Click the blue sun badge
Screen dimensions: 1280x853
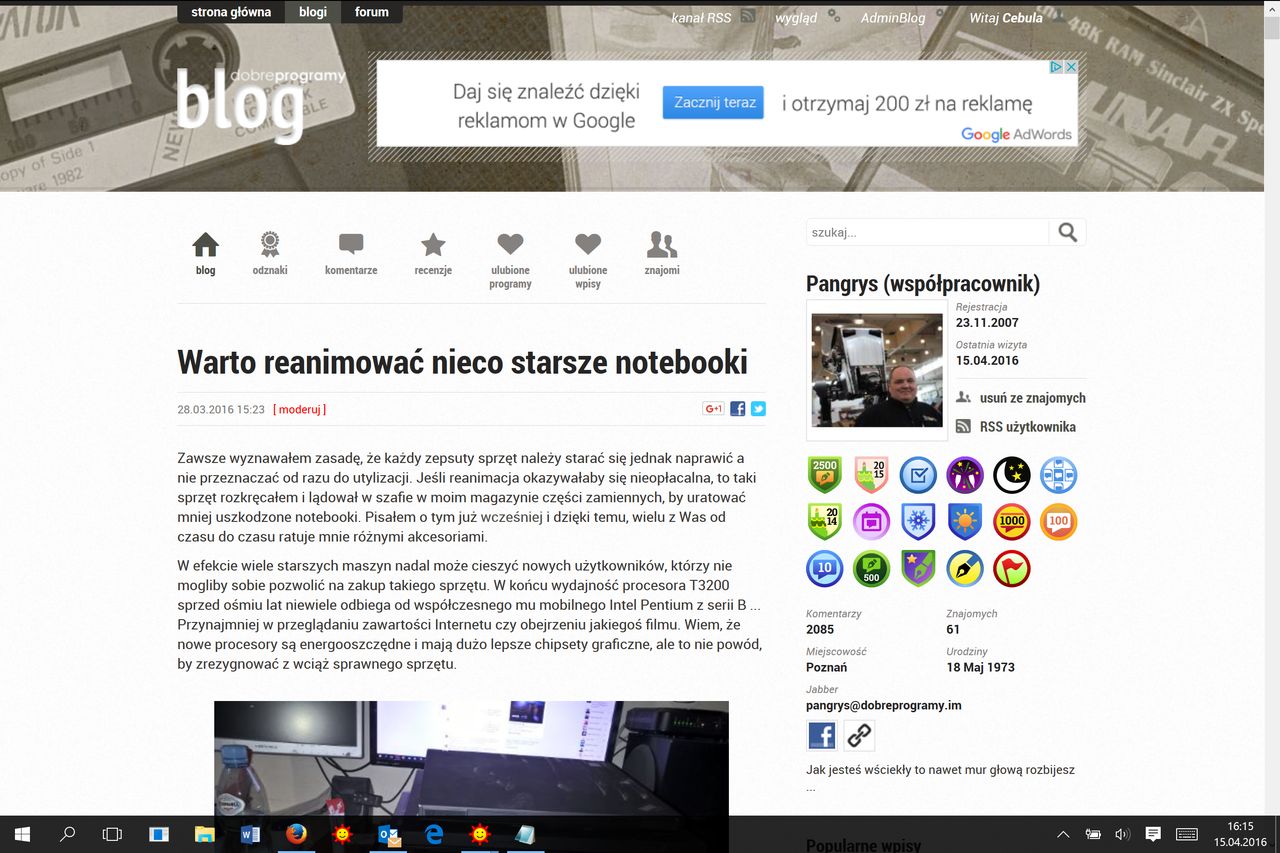[965, 522]
